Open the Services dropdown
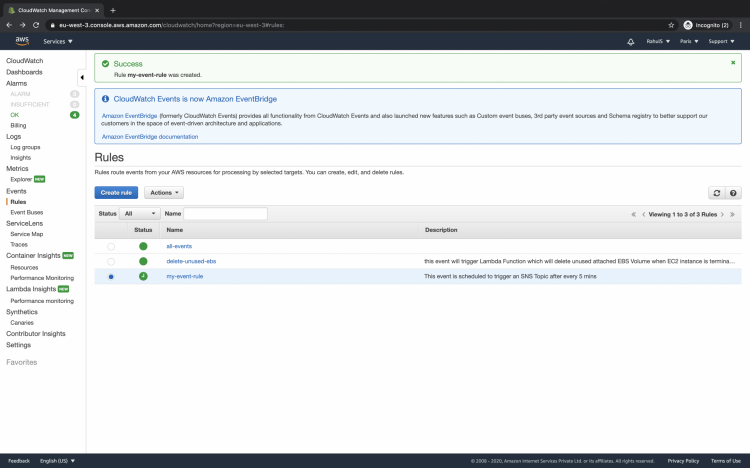 click(58, 42)
